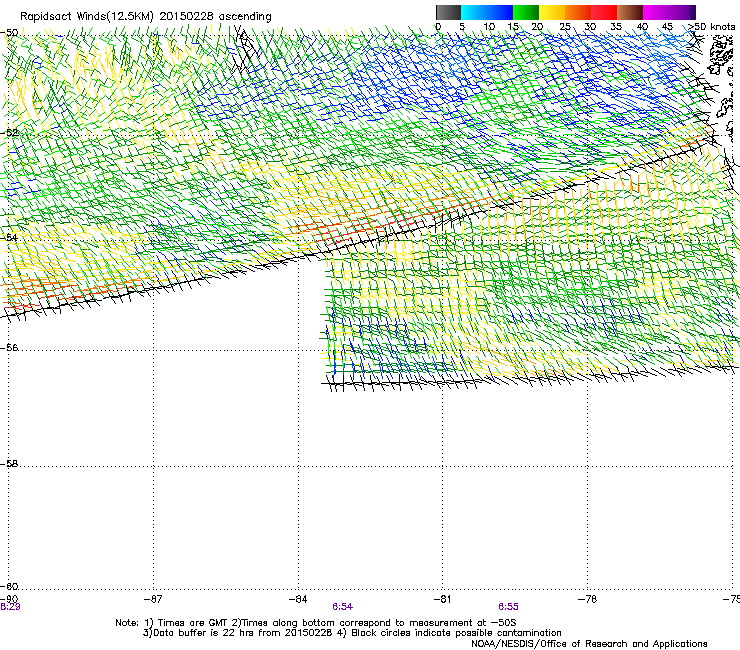The height and width of the screenshot is (650, 740).
Task: Click the cyan-blue 5-15 knots legend swatch
Action: pyautogui.click(x=487, y=12)
